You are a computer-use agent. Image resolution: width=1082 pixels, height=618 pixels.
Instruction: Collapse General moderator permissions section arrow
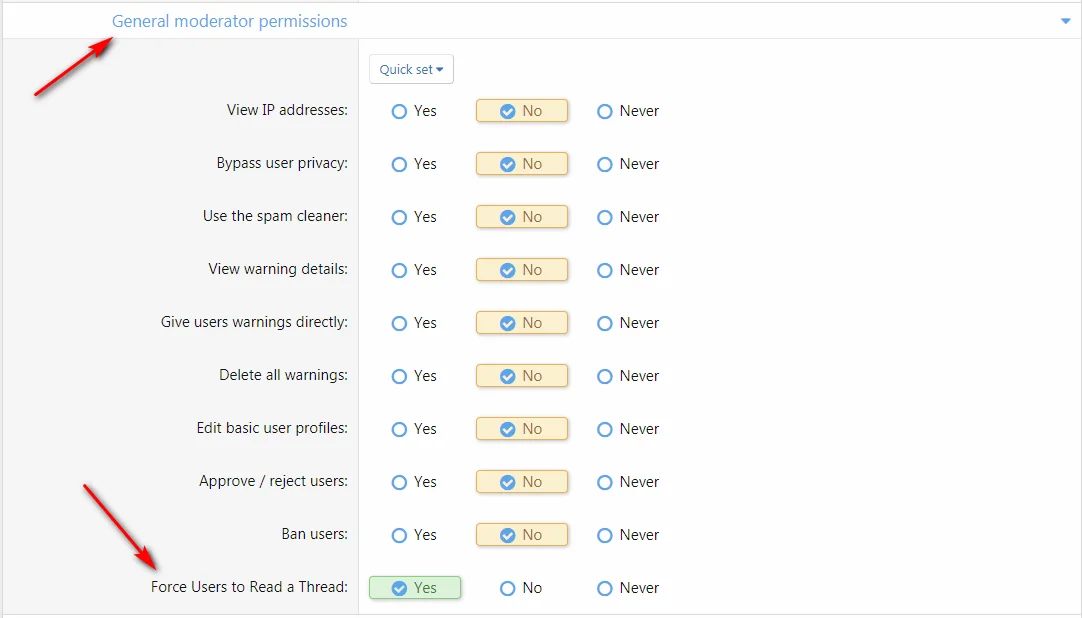(1065, 21)
